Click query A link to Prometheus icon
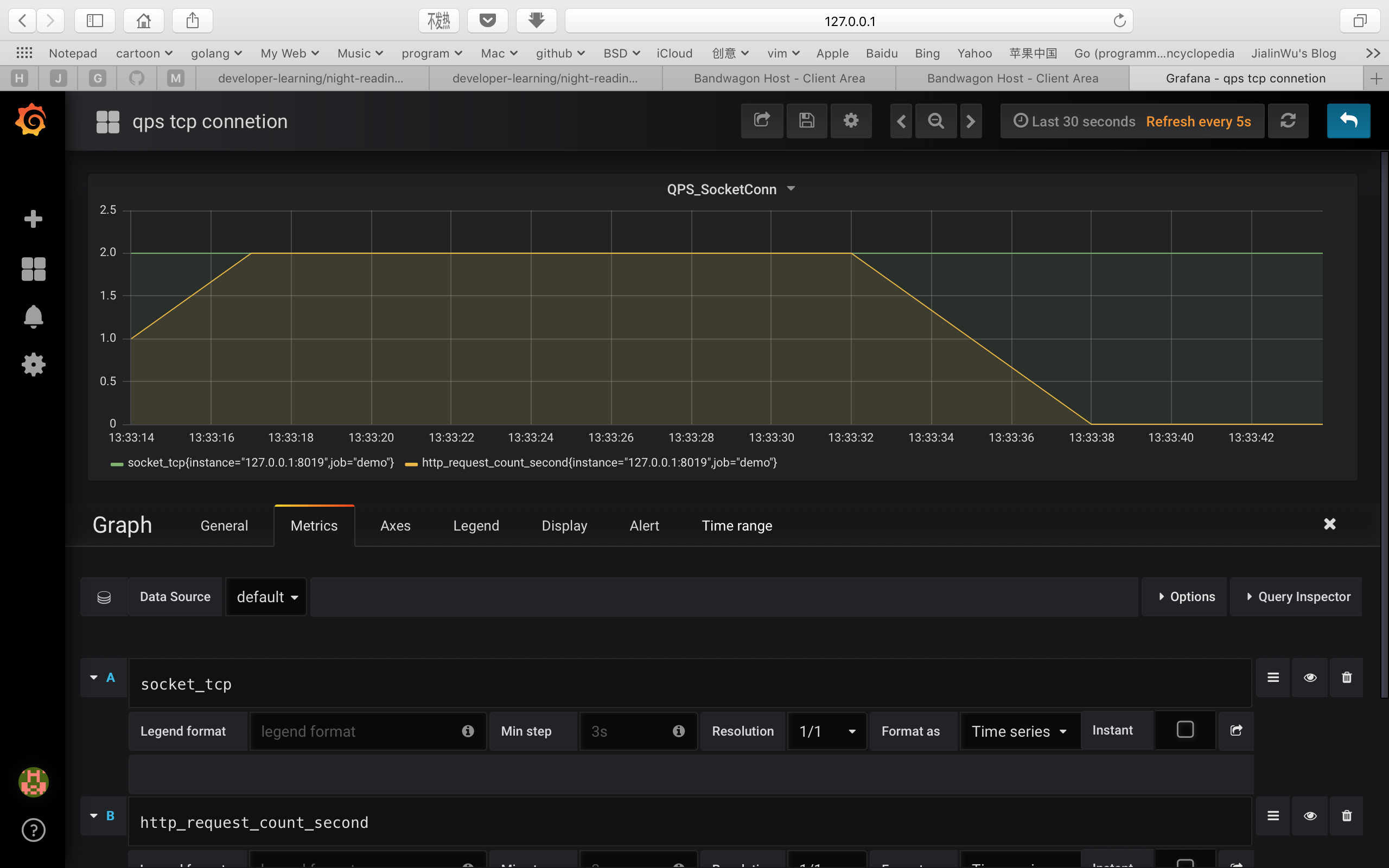This screenshot has height=868, width=1389. (1237, 730)
